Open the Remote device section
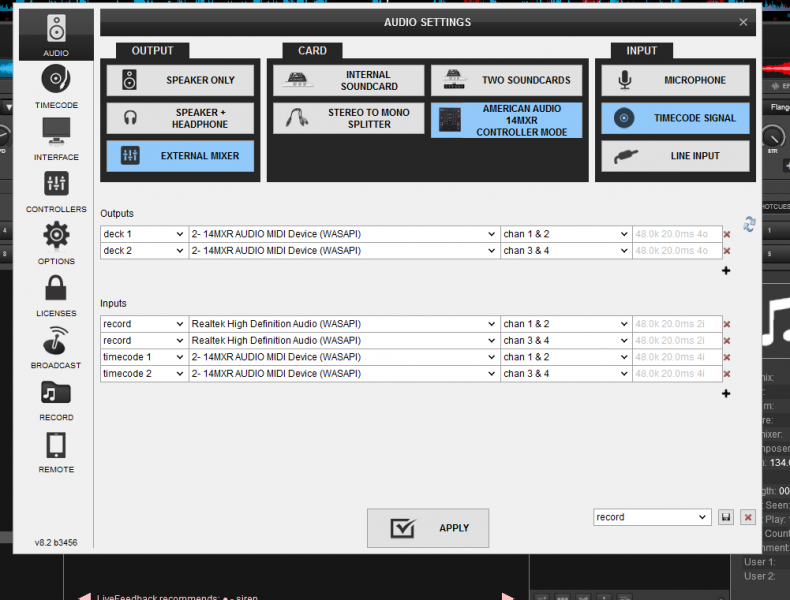Image resolution: width=790 pixels, height=600 pixels. pos(56,451)
